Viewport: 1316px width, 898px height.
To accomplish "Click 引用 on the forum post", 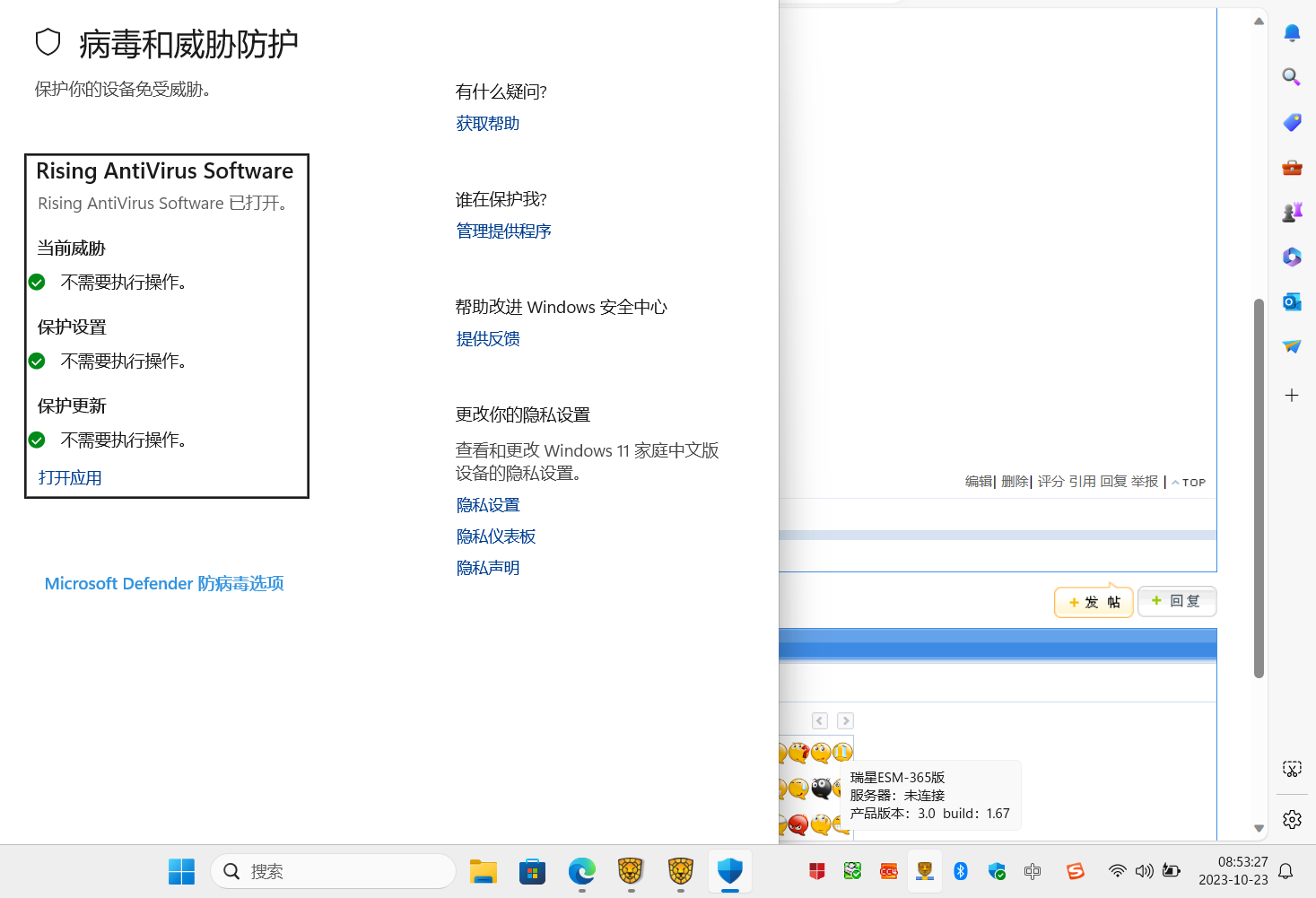I will click(x=1082, y=482).
